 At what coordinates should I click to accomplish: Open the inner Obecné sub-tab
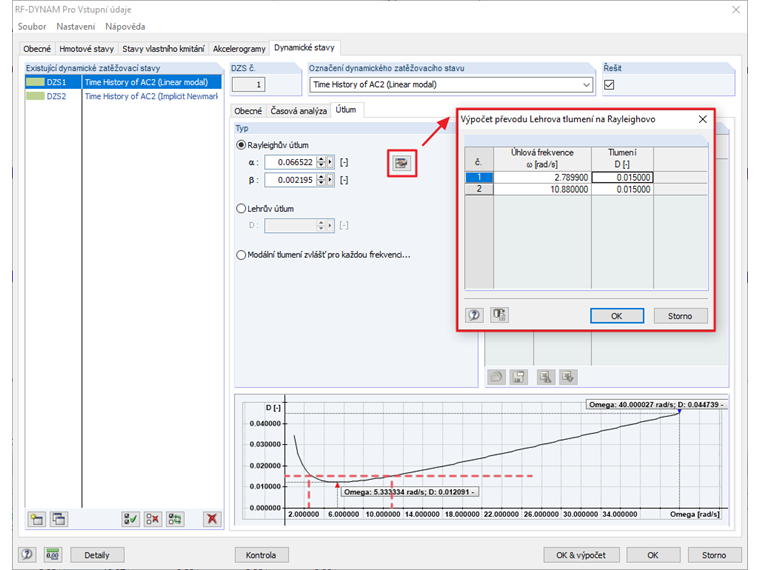pyautogui.click(x=248, y=111)
